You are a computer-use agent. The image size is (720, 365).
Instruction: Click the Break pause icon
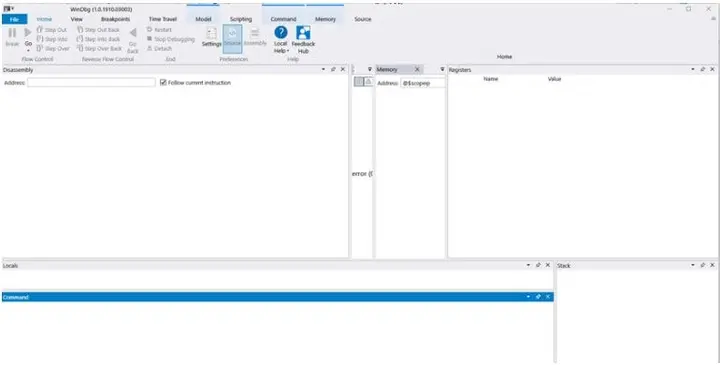(12, 33)
